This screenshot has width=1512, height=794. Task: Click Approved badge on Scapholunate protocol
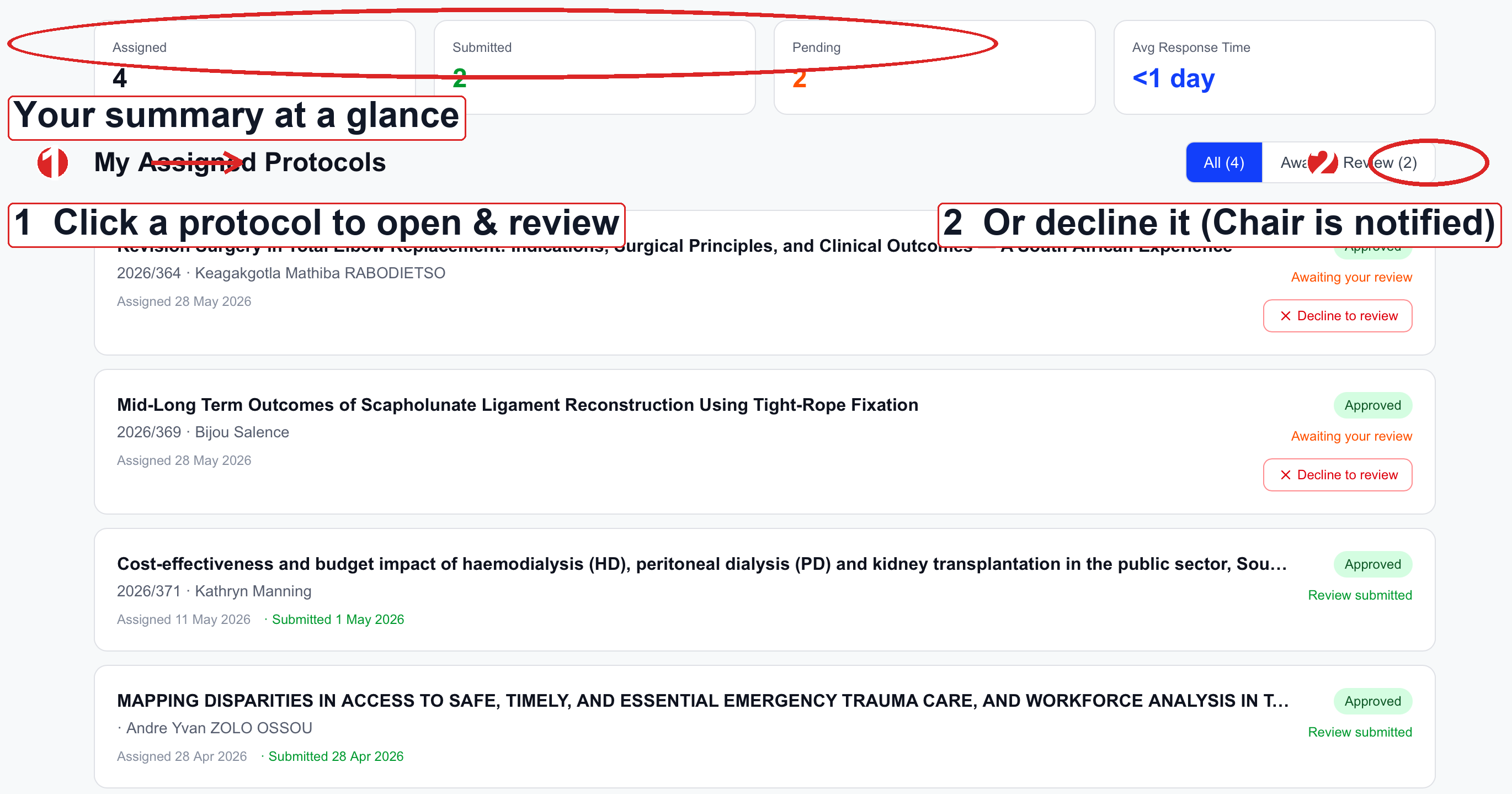1372,405
